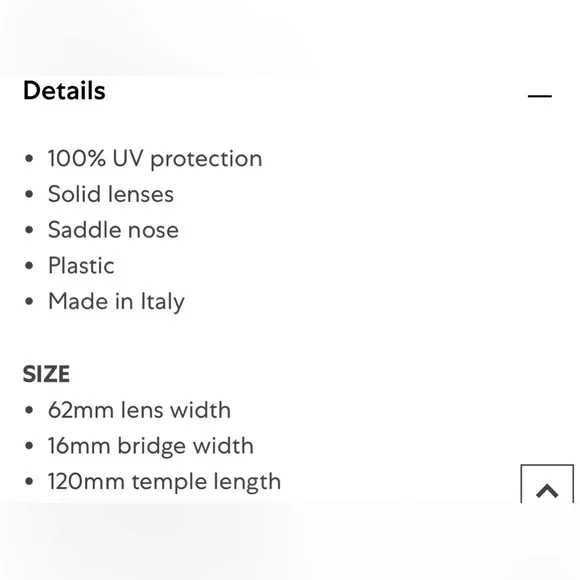Click the Saddle nose bullet item
This screenshot has height=580, width=580.
click(113, 230)
